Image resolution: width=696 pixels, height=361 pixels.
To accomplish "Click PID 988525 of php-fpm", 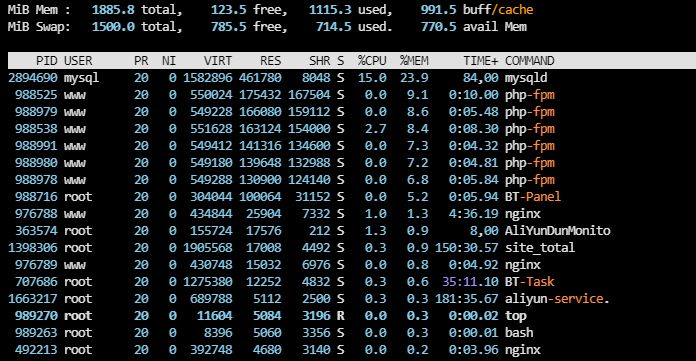I will point(36,95).
